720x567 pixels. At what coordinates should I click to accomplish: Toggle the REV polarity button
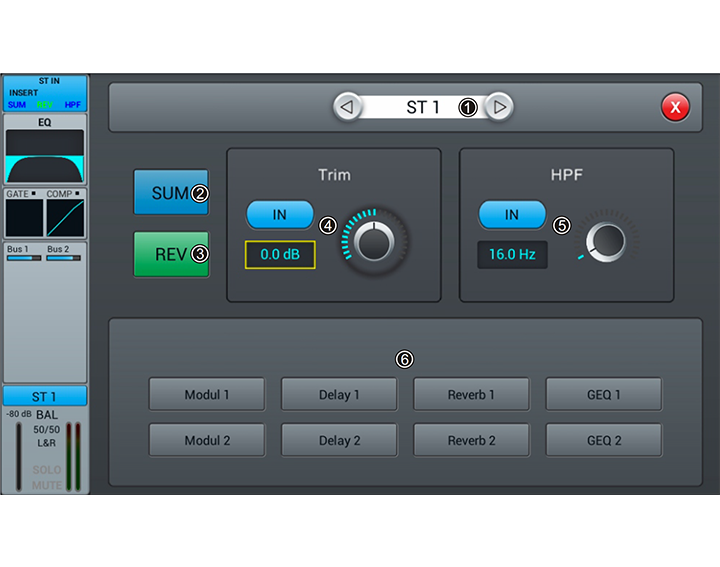[171, 254]
